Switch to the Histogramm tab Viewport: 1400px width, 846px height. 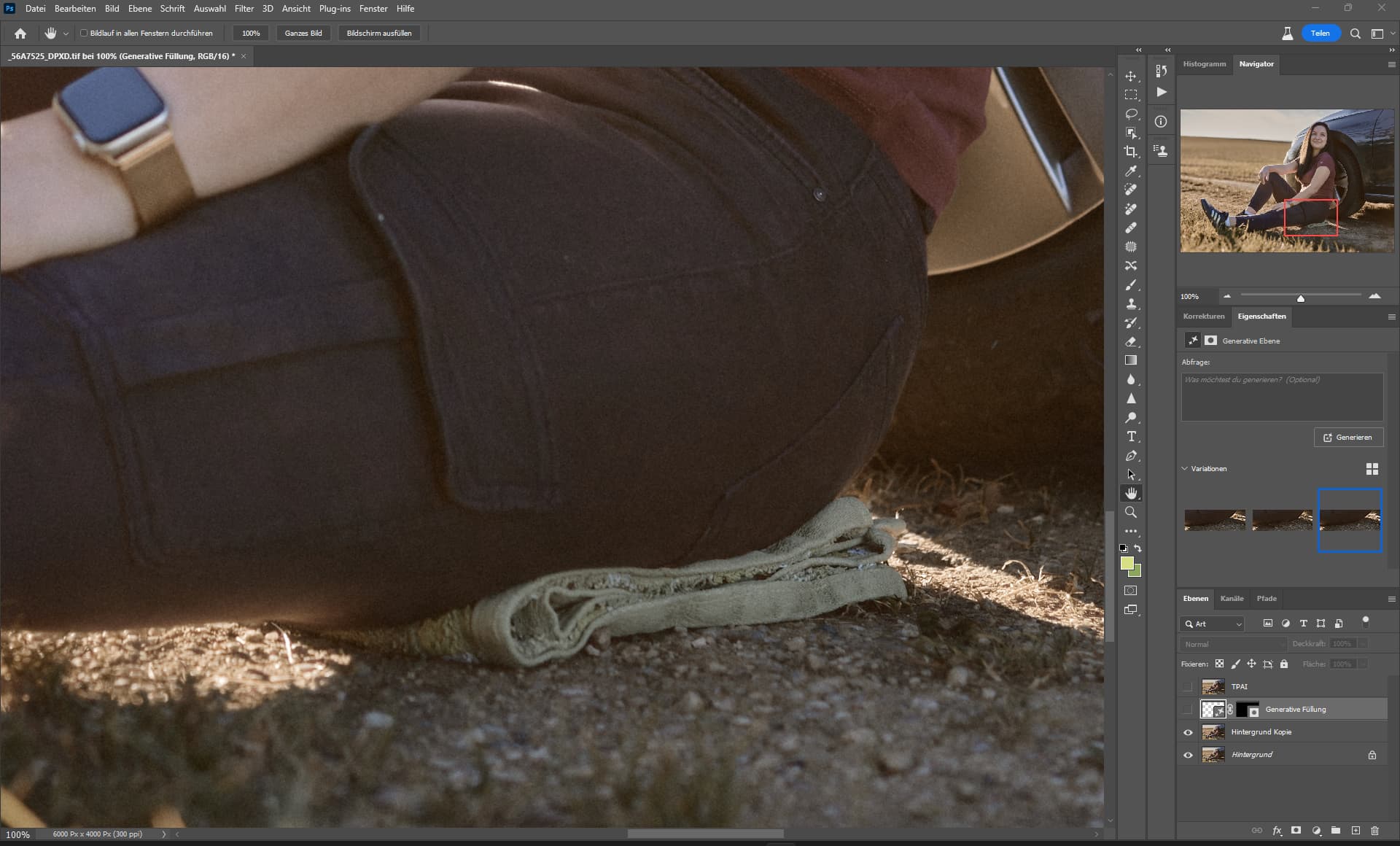point(1204,64)
